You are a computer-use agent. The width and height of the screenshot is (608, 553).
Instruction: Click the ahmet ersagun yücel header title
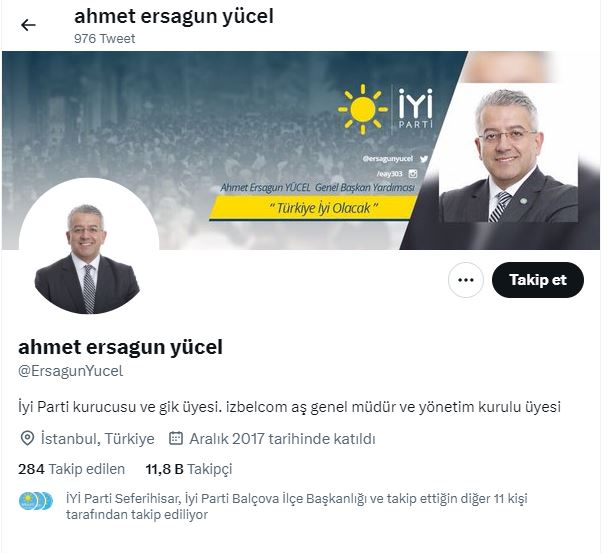click(174, 16)
